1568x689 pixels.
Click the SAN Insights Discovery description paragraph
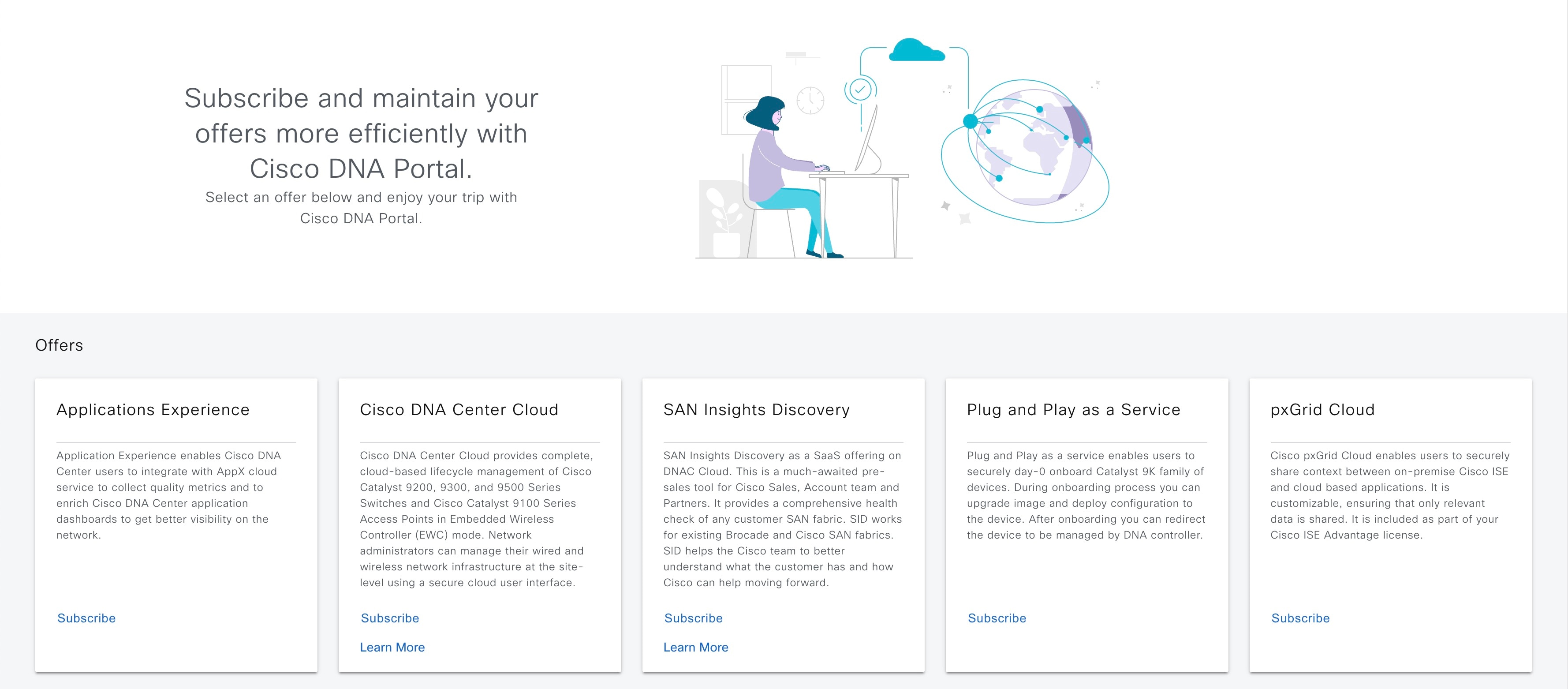pos(783,519)
